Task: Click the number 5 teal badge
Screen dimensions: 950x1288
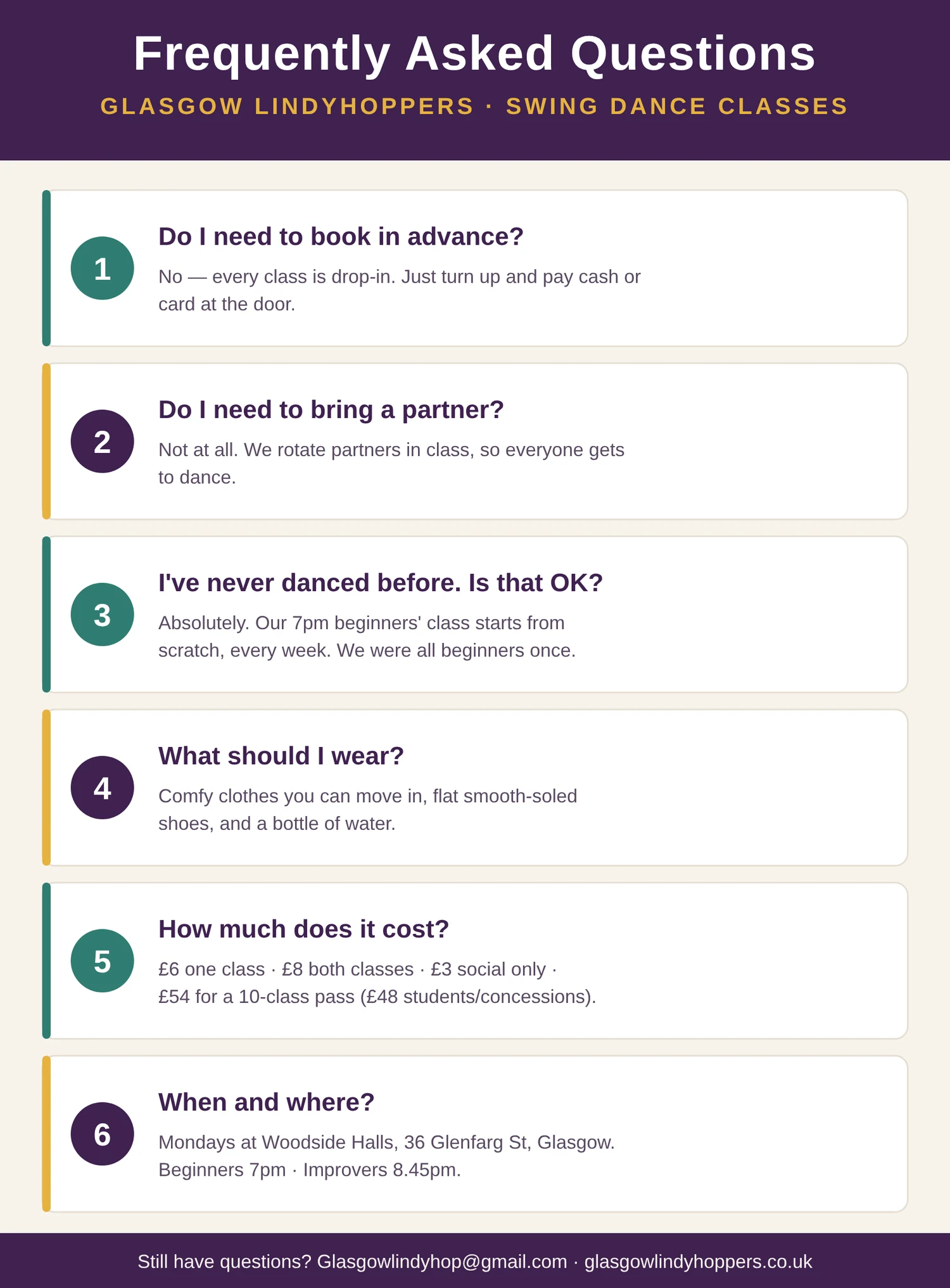Action: (x=102, y=960)
